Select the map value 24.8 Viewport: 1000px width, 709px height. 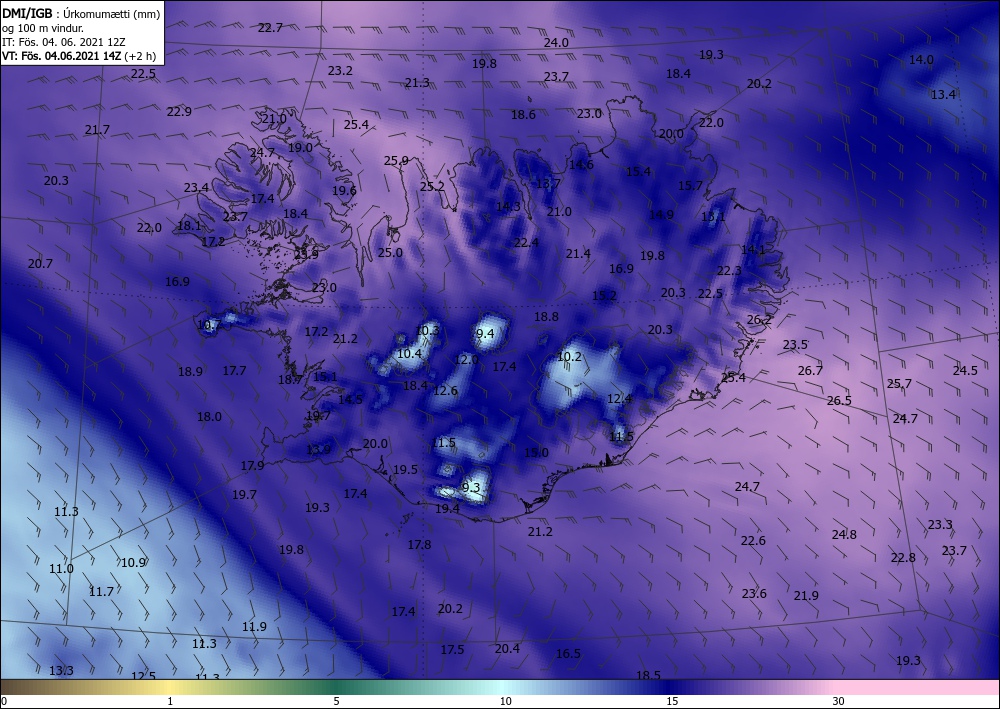[x=844, y=535]
